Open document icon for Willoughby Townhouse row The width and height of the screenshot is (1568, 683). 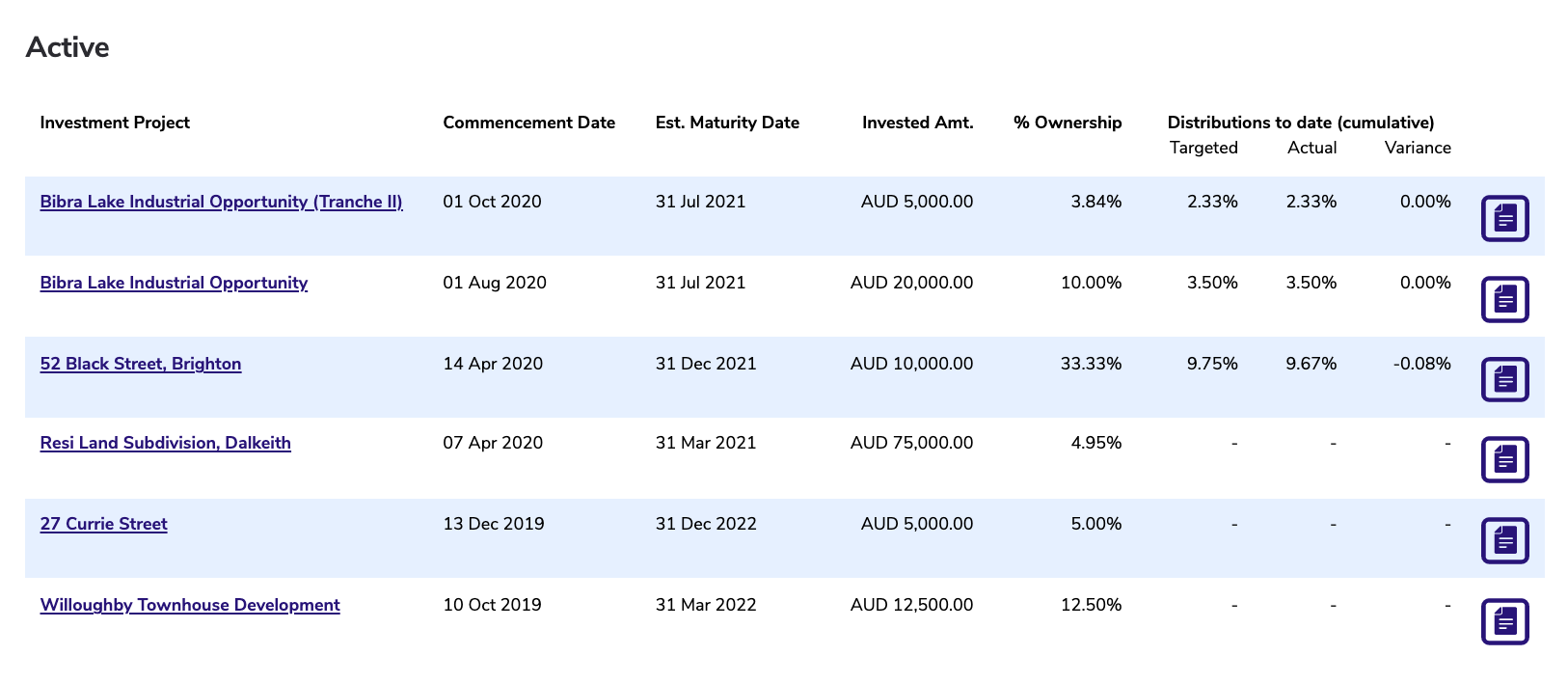[1504, 621]
